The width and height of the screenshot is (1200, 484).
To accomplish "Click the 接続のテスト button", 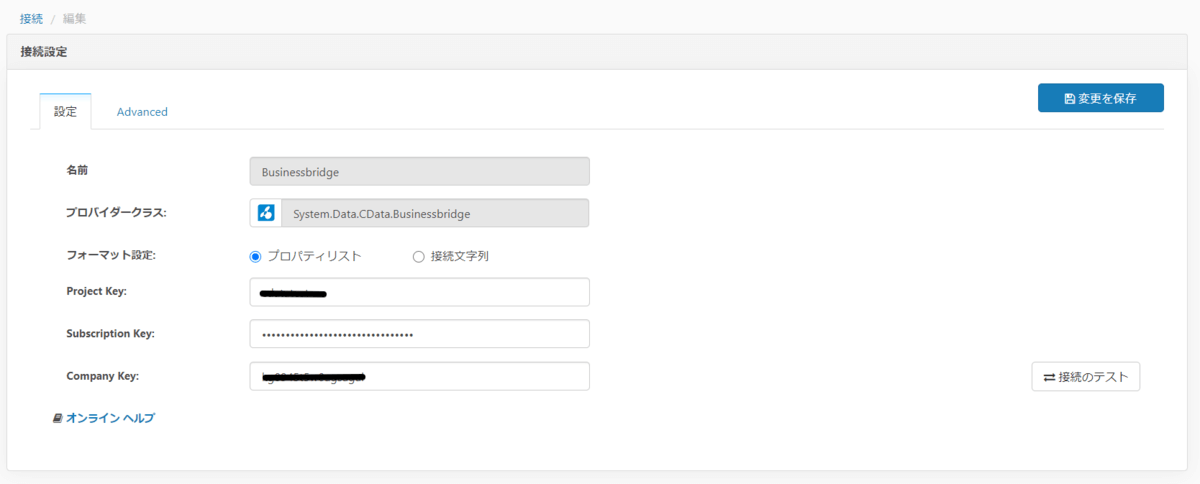I will (1085, 377).
